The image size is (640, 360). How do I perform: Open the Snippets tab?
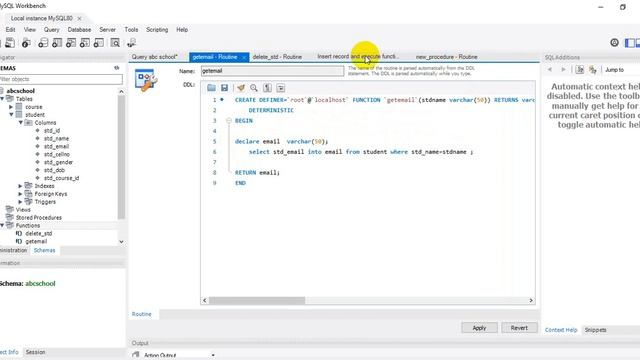pyautogui.click(x=596, y=330)
